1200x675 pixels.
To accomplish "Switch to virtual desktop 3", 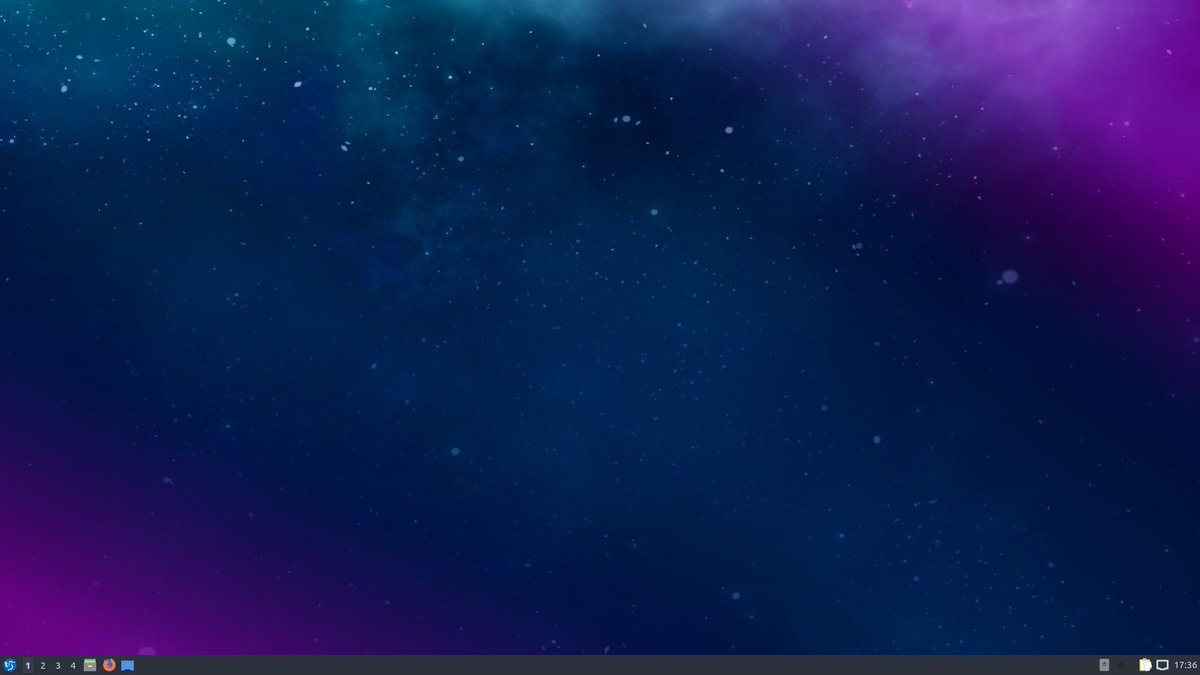I will click(x=58, y=665).
